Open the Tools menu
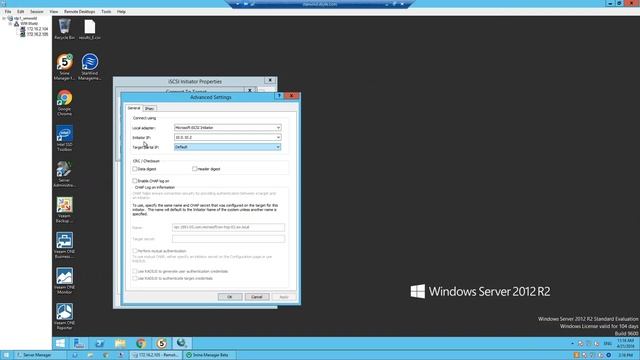This screenshot has height=360, width=640. 106,11
